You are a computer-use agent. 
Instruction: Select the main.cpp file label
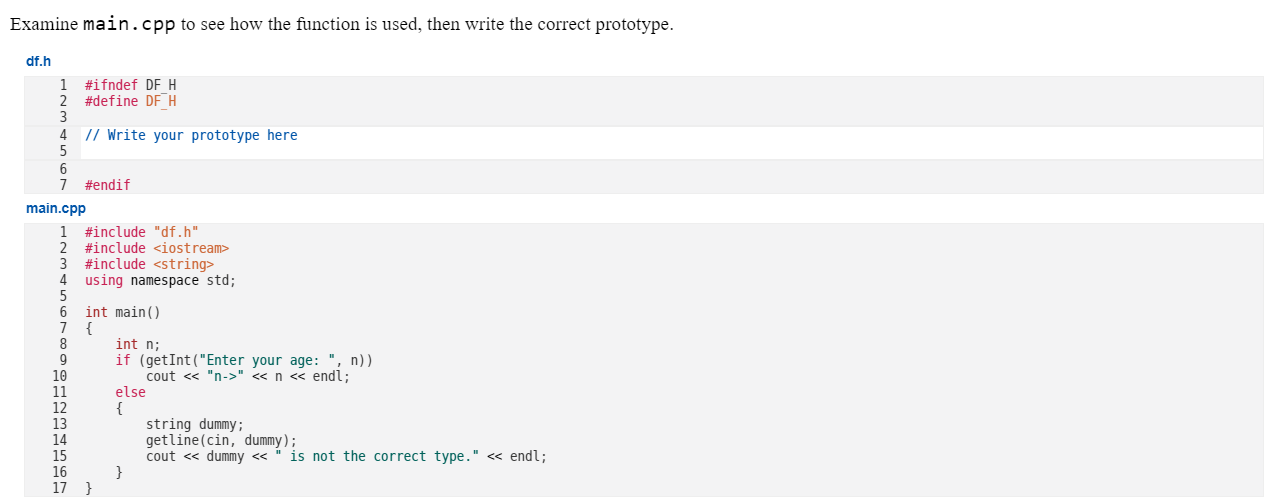56,208
